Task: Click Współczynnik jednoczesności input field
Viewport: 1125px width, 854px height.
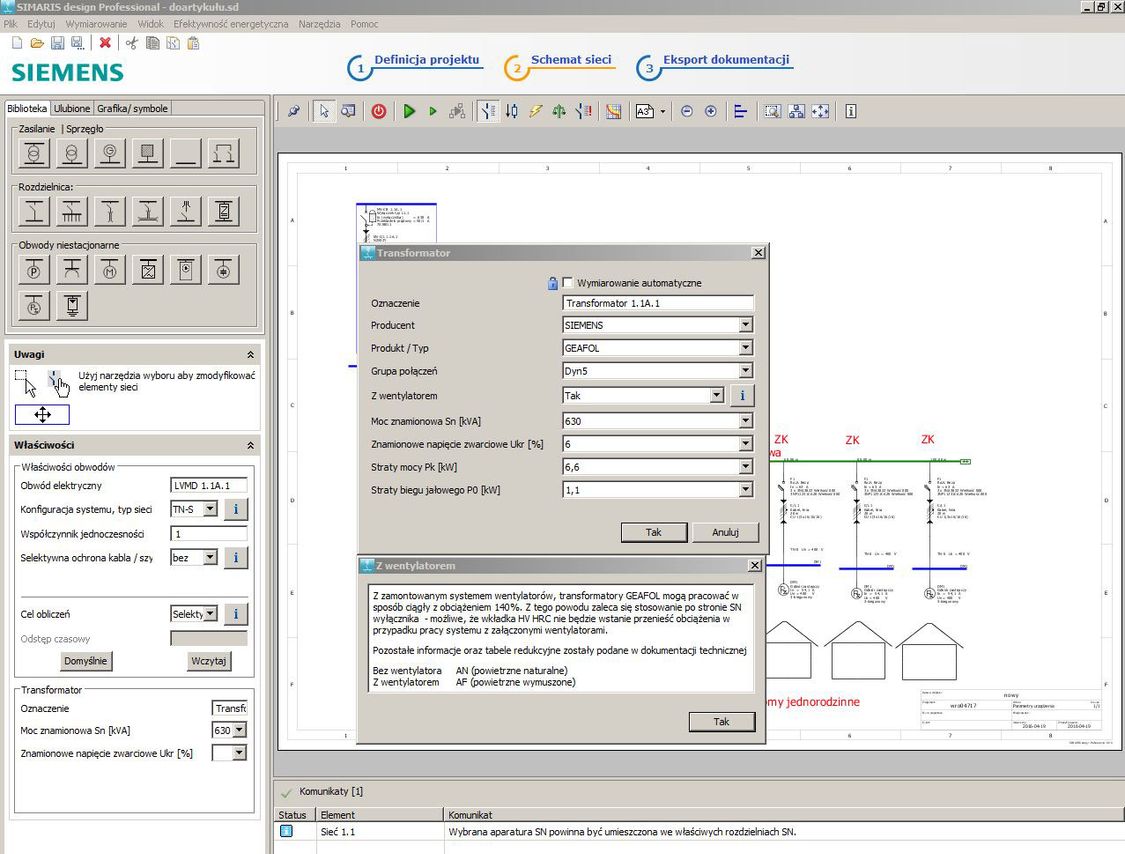Action: tap(209, 534)
